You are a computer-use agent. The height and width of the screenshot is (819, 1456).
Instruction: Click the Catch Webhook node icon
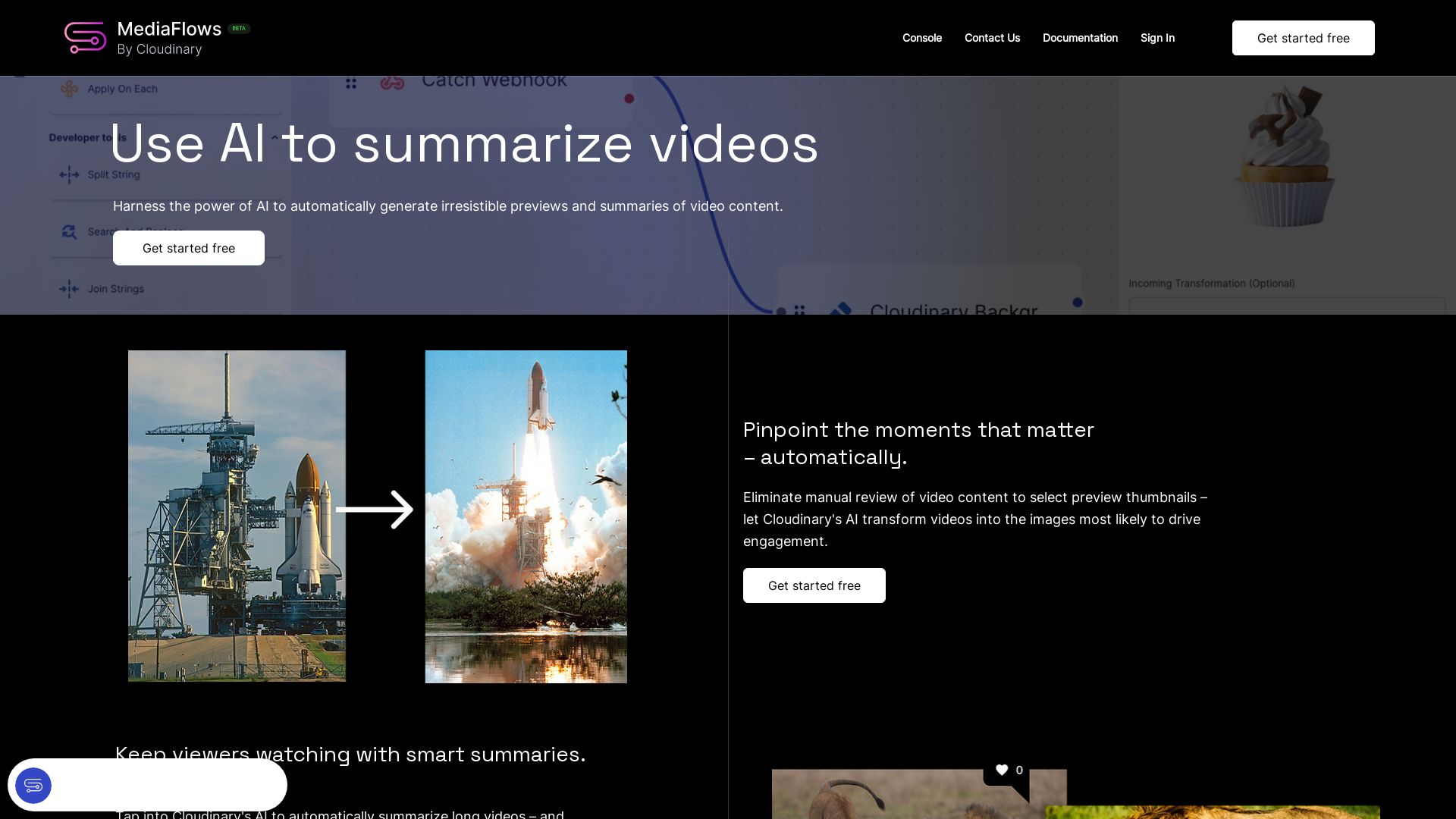coord(391,80)
